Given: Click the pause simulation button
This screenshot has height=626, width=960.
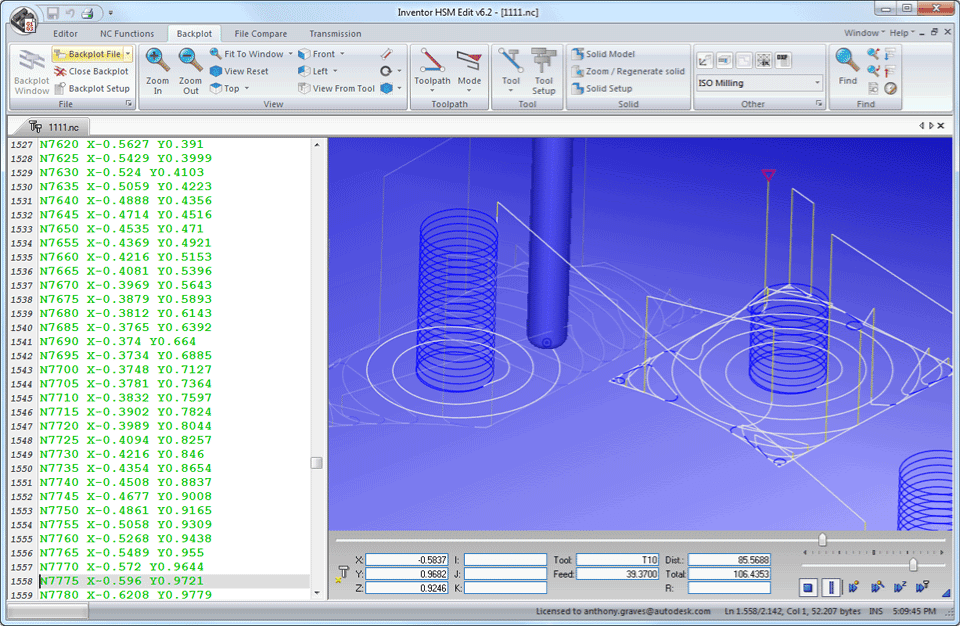Looking at the screenshot, I should pos(831,588).
